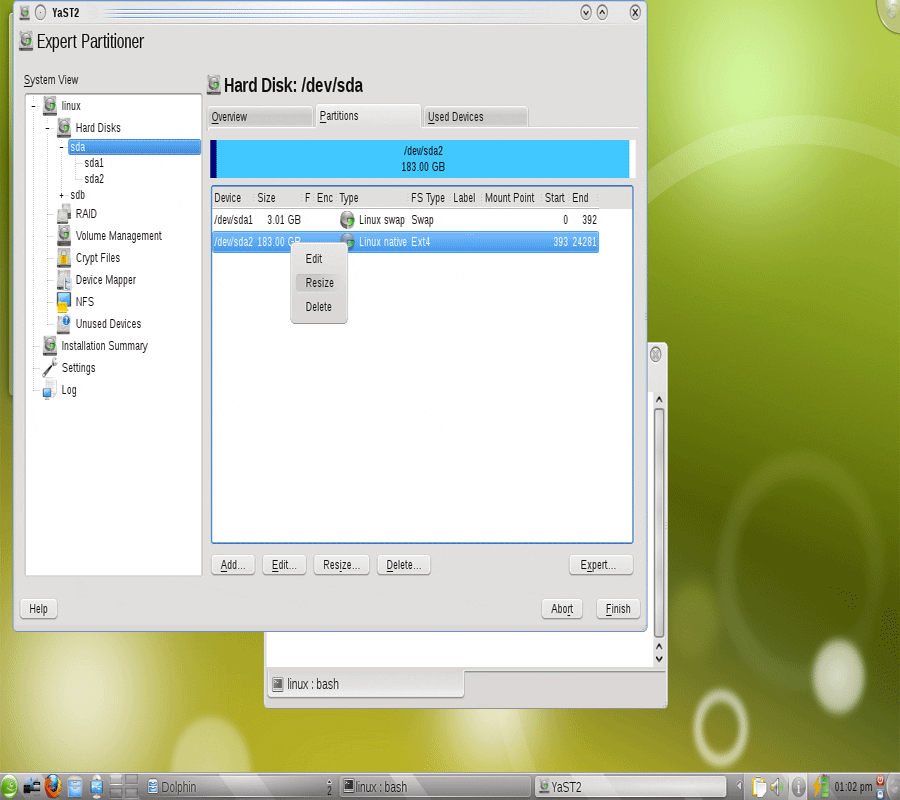Click the RAID icon in the tree
The image size is (900, 800).
64,213
